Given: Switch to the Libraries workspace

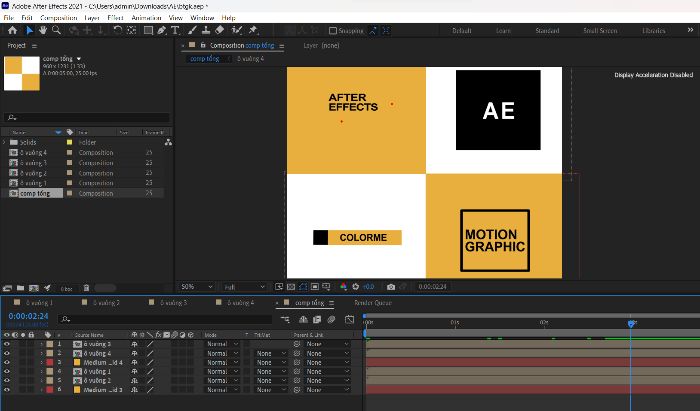Looking at the screenshot, I should [x=654, y=30].
